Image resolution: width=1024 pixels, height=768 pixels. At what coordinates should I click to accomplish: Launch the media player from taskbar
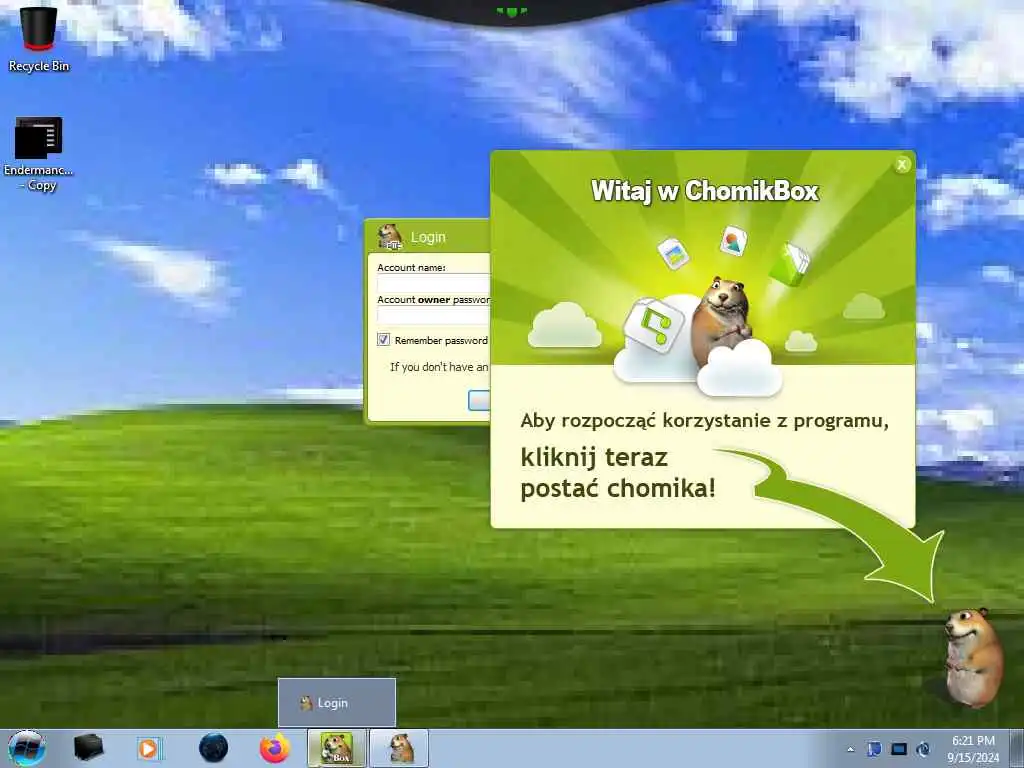click(150, 748)
